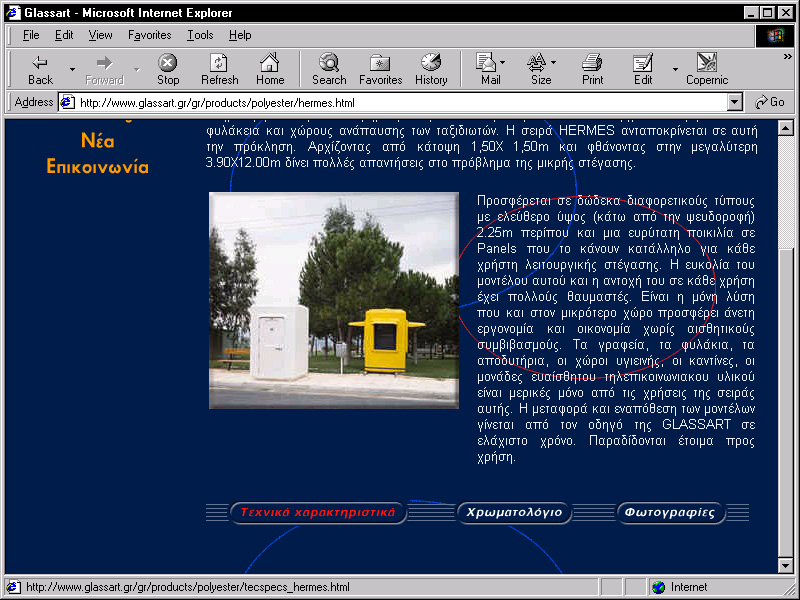Click the Mail toolbar icon

487,69
